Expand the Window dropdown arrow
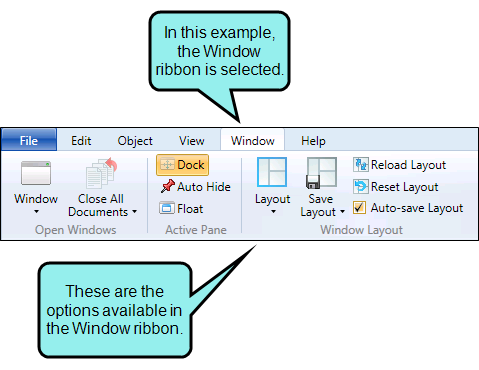This screenshot has width=479, height=370. 36,212
